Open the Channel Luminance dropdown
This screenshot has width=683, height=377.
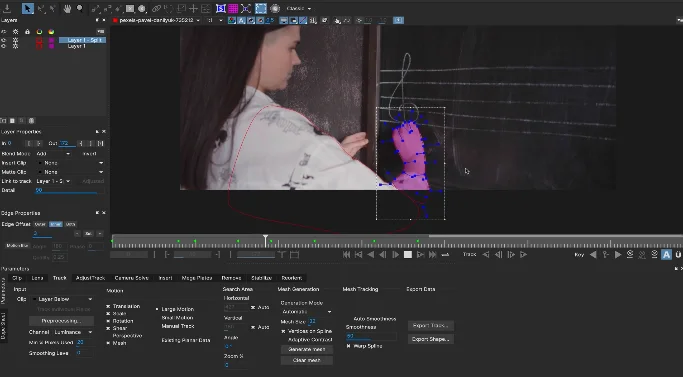click(74, 332)
